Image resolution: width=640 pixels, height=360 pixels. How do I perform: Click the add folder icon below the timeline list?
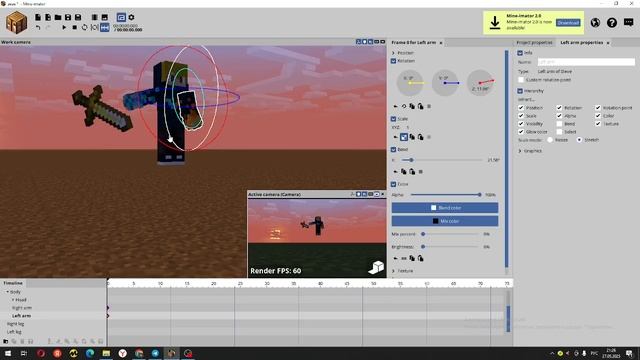pos(6,341)
